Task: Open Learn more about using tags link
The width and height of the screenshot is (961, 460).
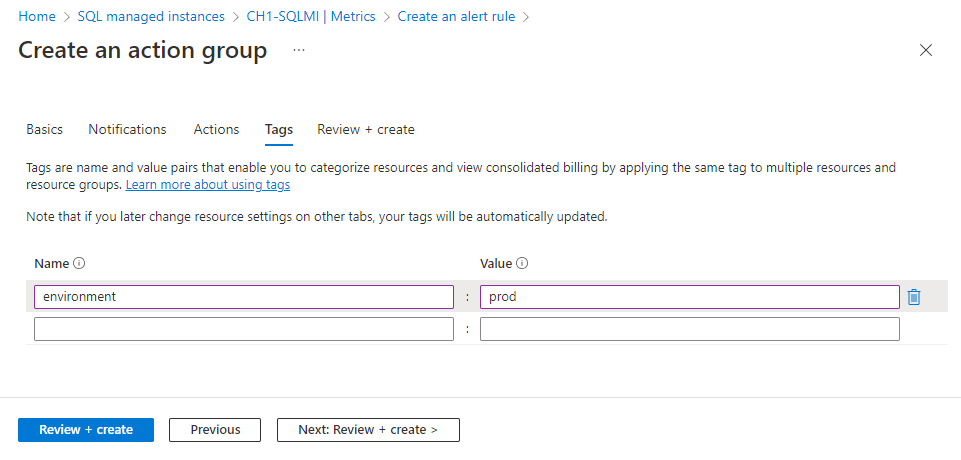Action: 208,185
